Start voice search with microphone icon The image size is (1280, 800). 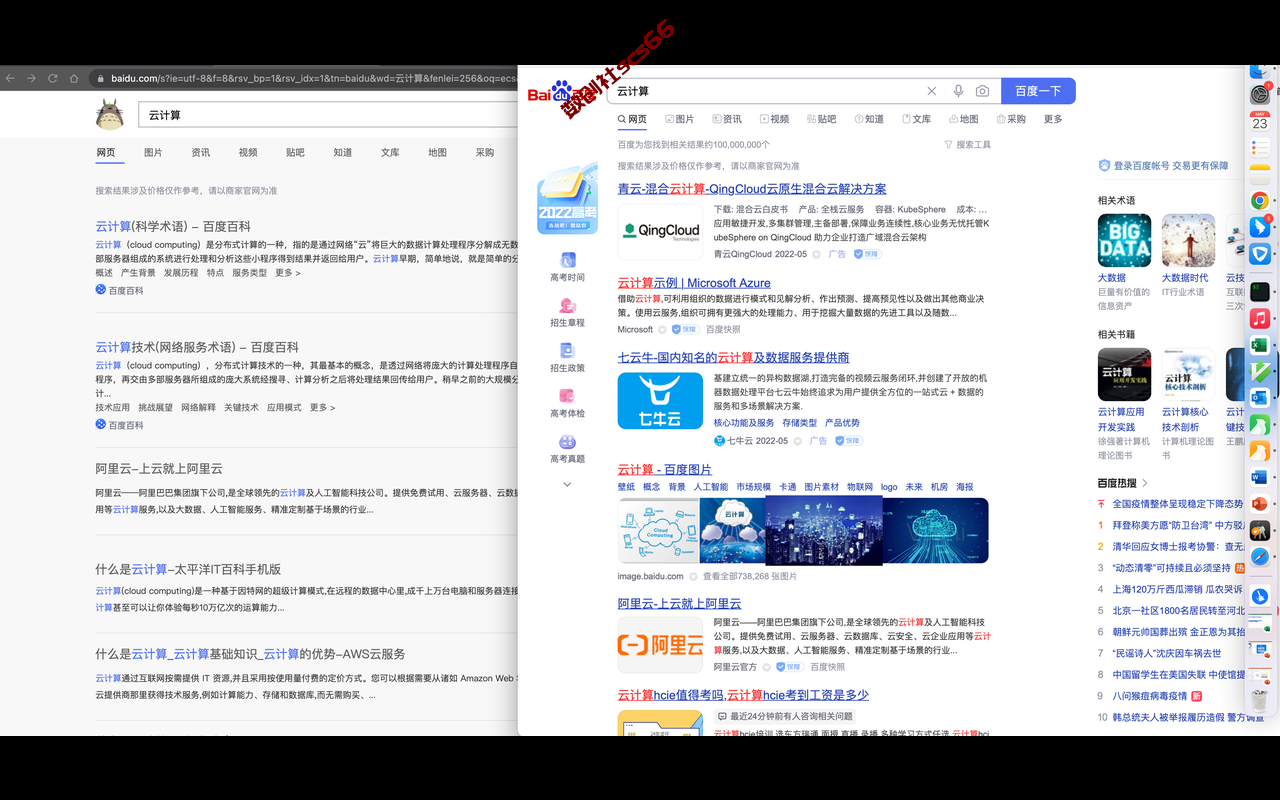click(958, 91)
